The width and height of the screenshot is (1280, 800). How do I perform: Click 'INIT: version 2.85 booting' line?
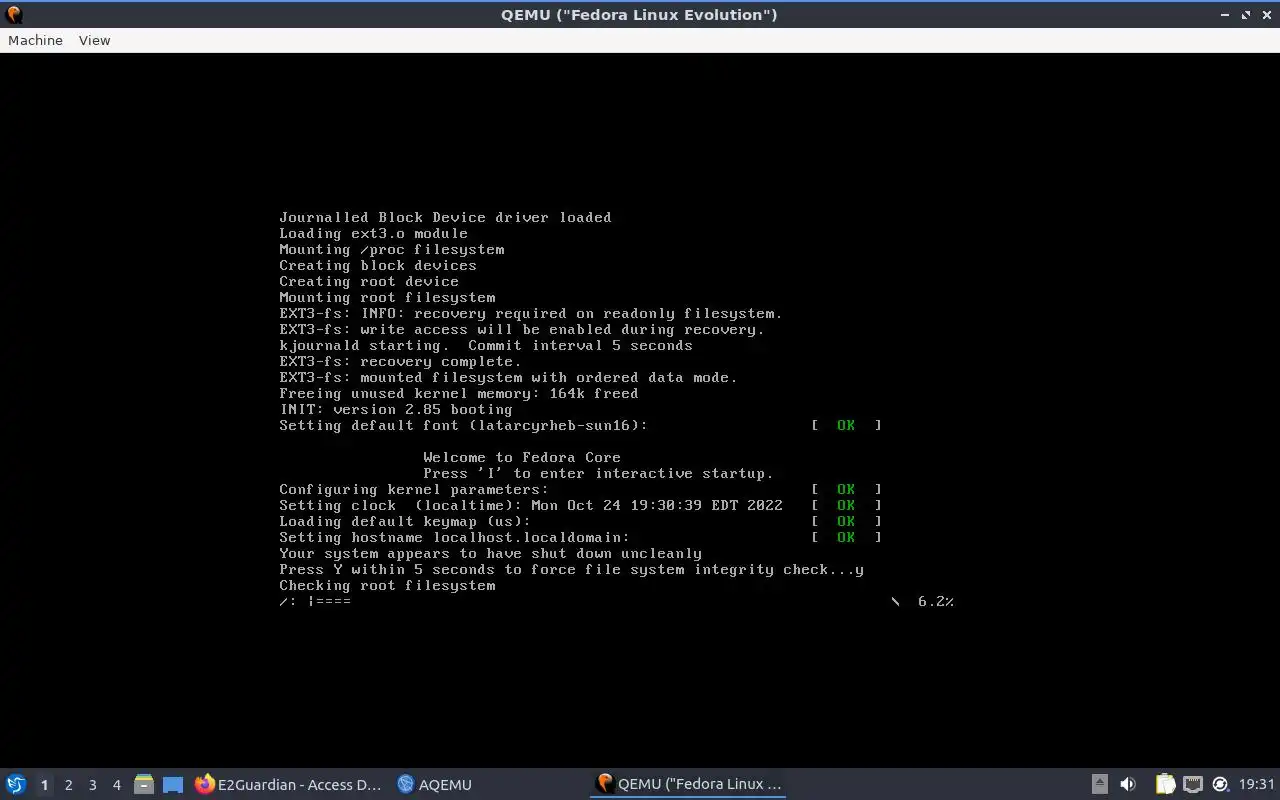tap(396, 409)
